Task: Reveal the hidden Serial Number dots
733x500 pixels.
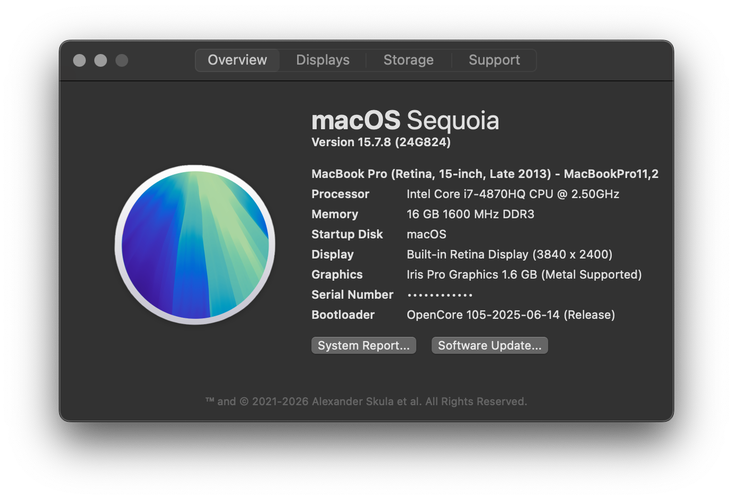Action: [440, 295]
